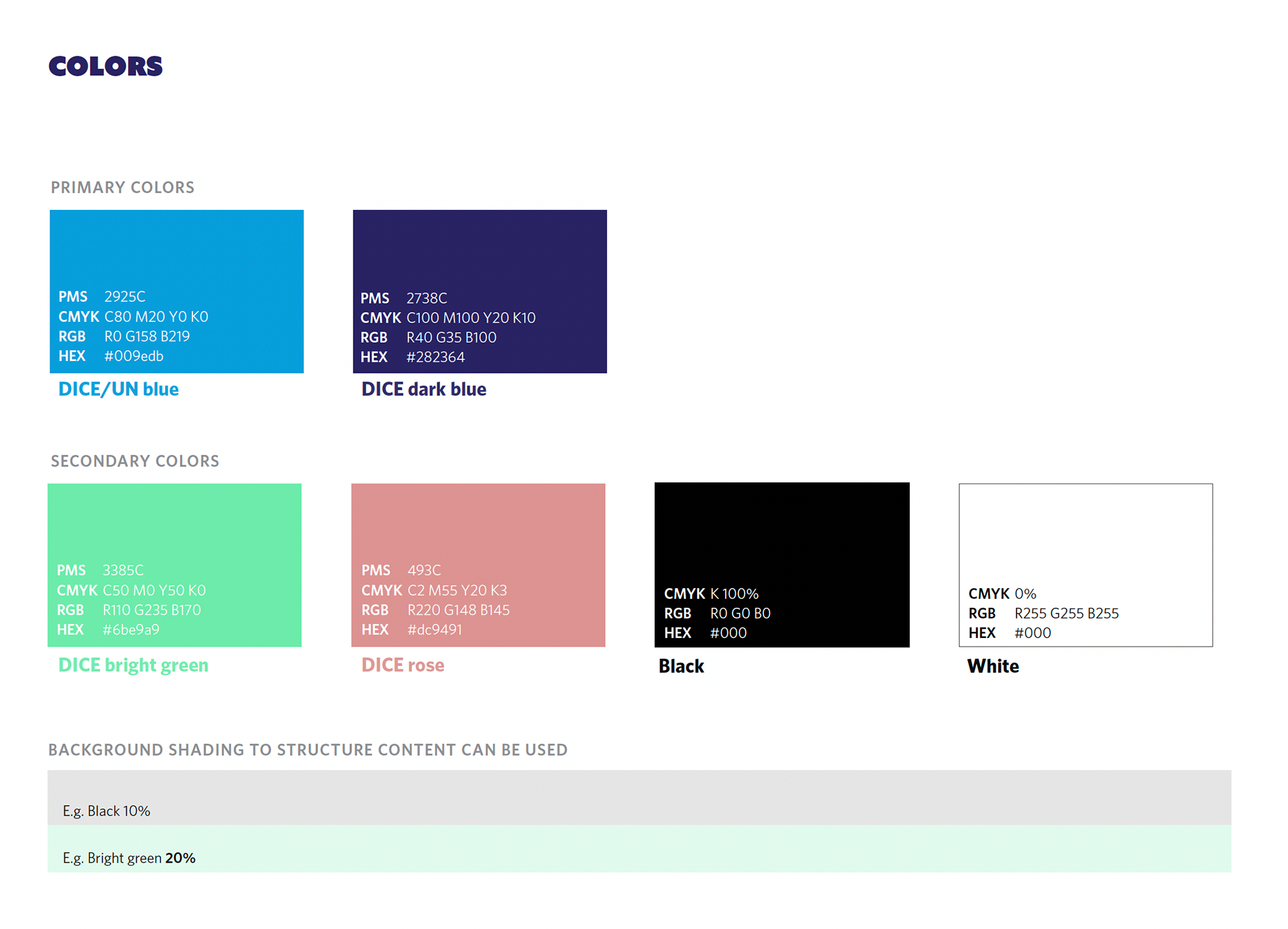Click CMYK value C50 M0 Y50 K0

[x=154, y=590]
